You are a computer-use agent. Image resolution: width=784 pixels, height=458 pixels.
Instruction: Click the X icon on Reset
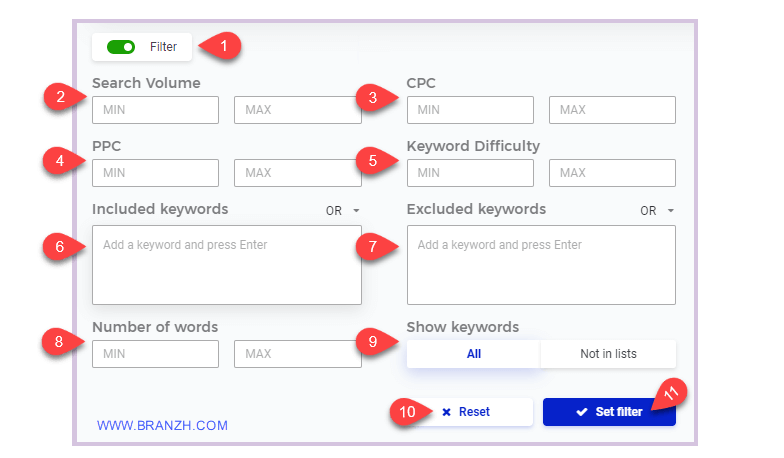click(x=446, y=412)
